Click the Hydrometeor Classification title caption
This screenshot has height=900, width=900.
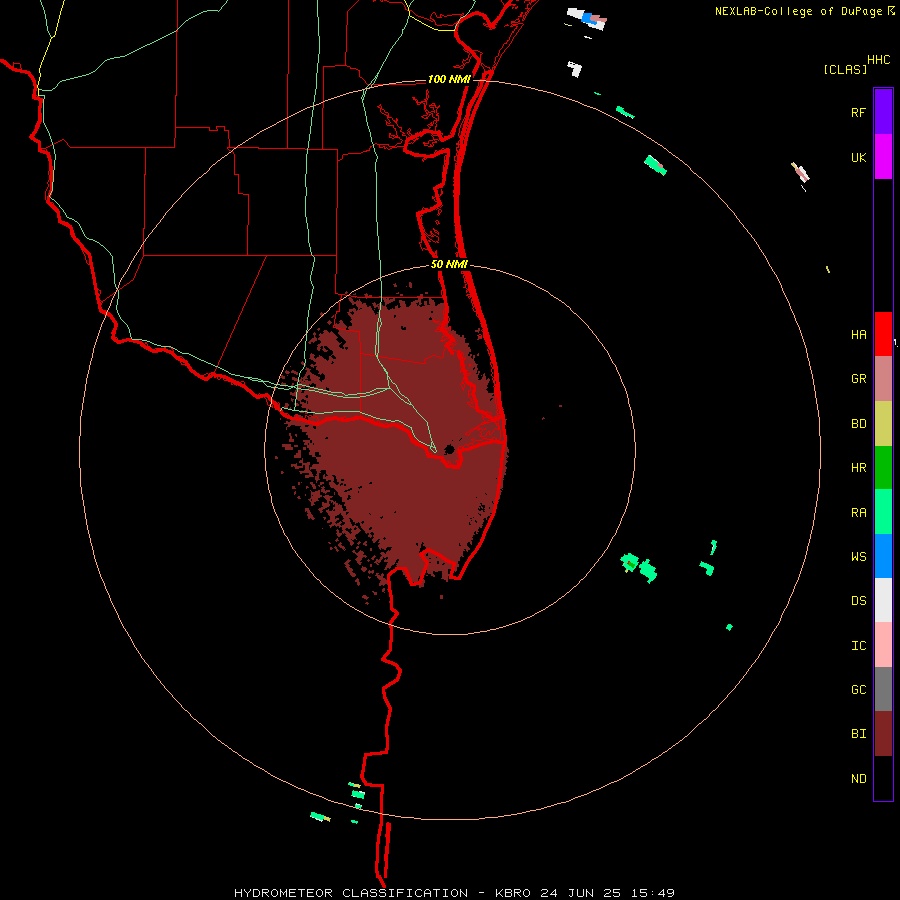pyautogui.click(x=351, y=893)
